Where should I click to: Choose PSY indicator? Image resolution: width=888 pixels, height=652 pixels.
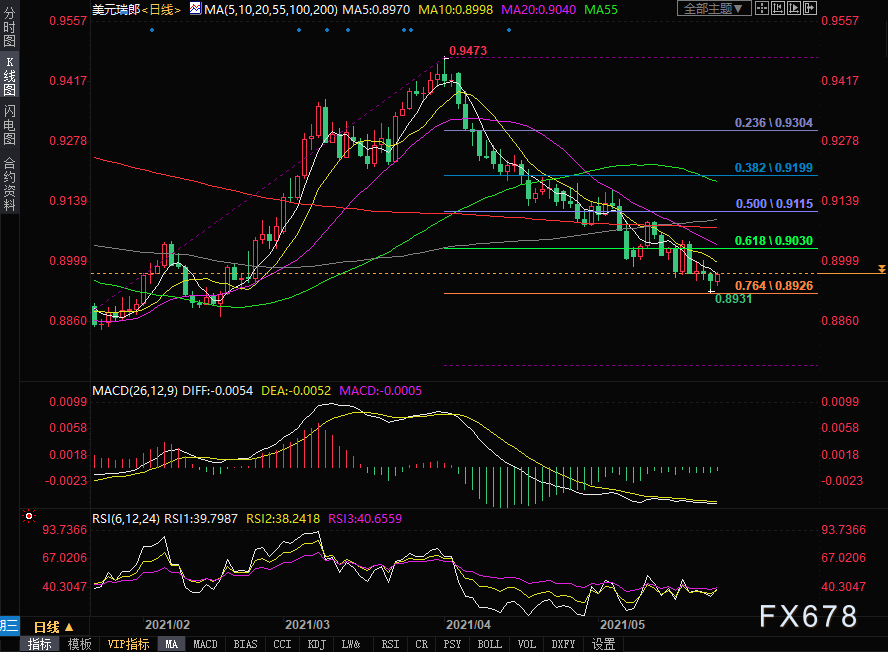click(452, 644)
